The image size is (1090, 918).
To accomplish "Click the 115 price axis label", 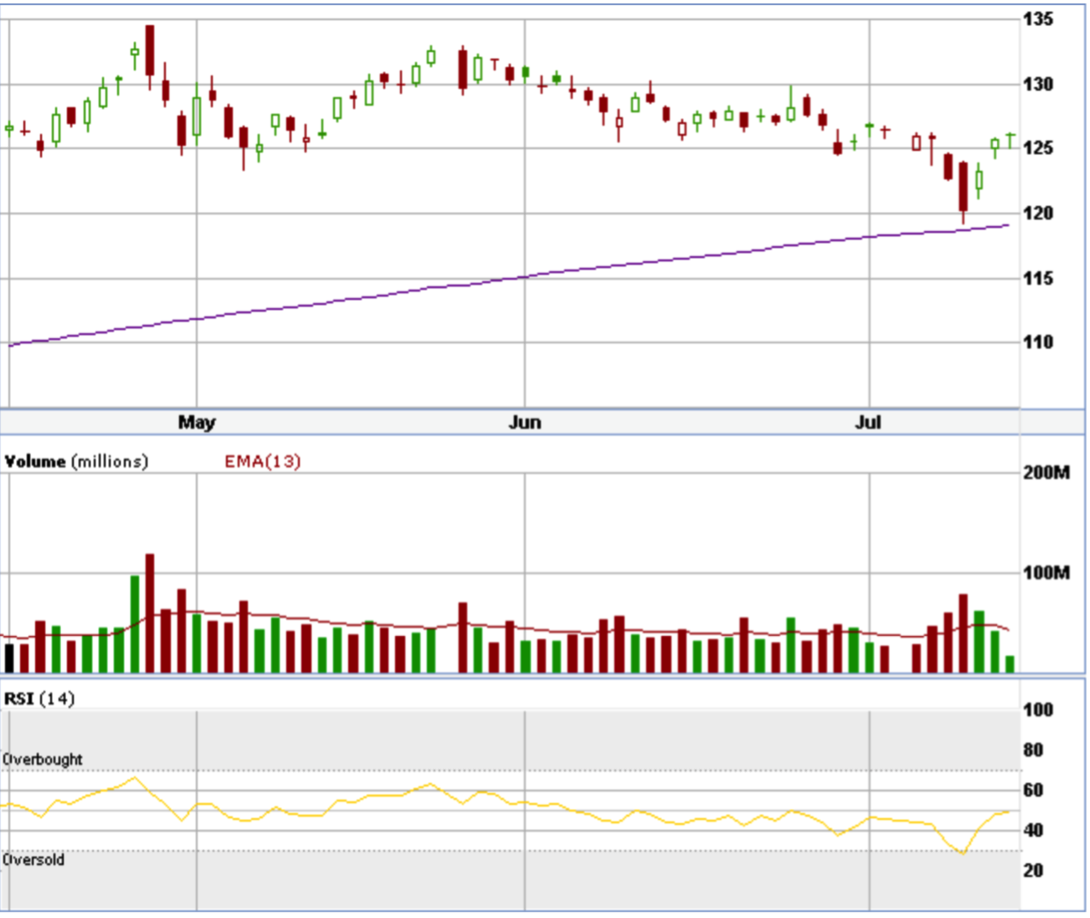I will (1038, 279).
